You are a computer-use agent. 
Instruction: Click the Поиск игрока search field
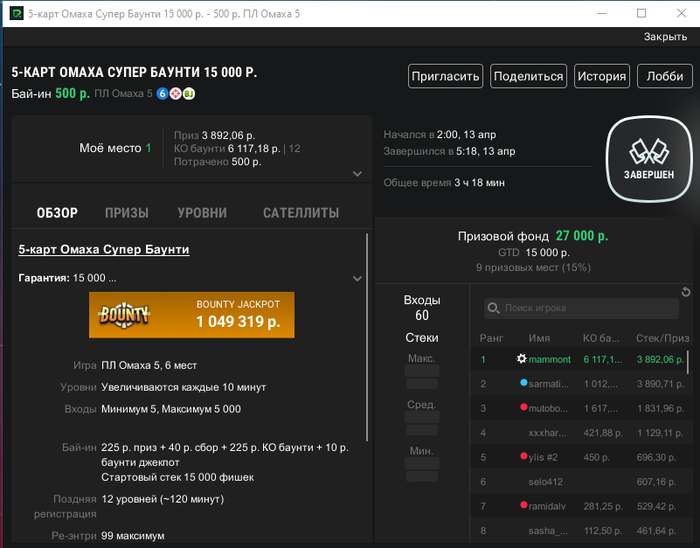point(580,309)
